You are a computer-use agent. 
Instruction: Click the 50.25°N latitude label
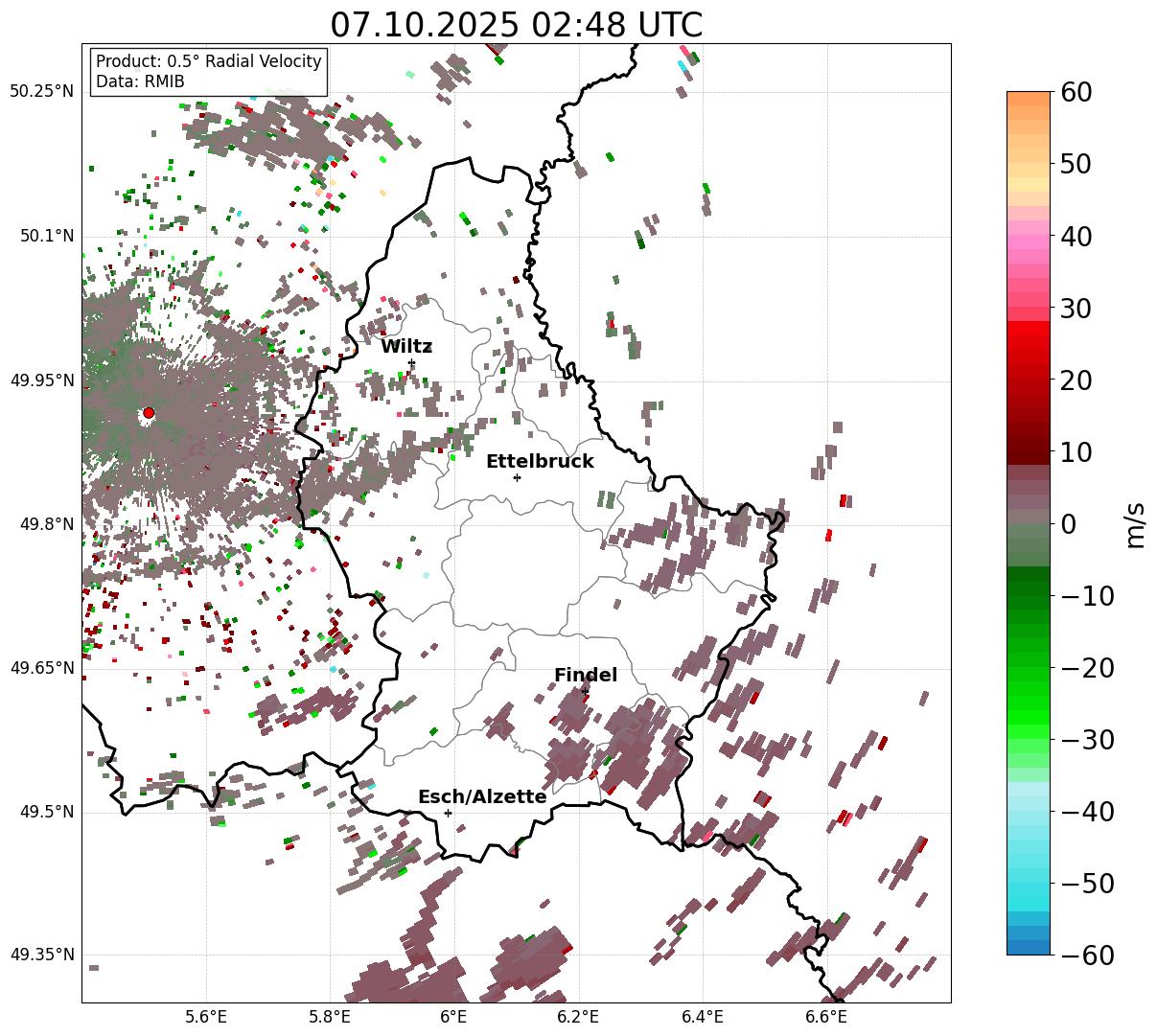(x=41, y=92)
